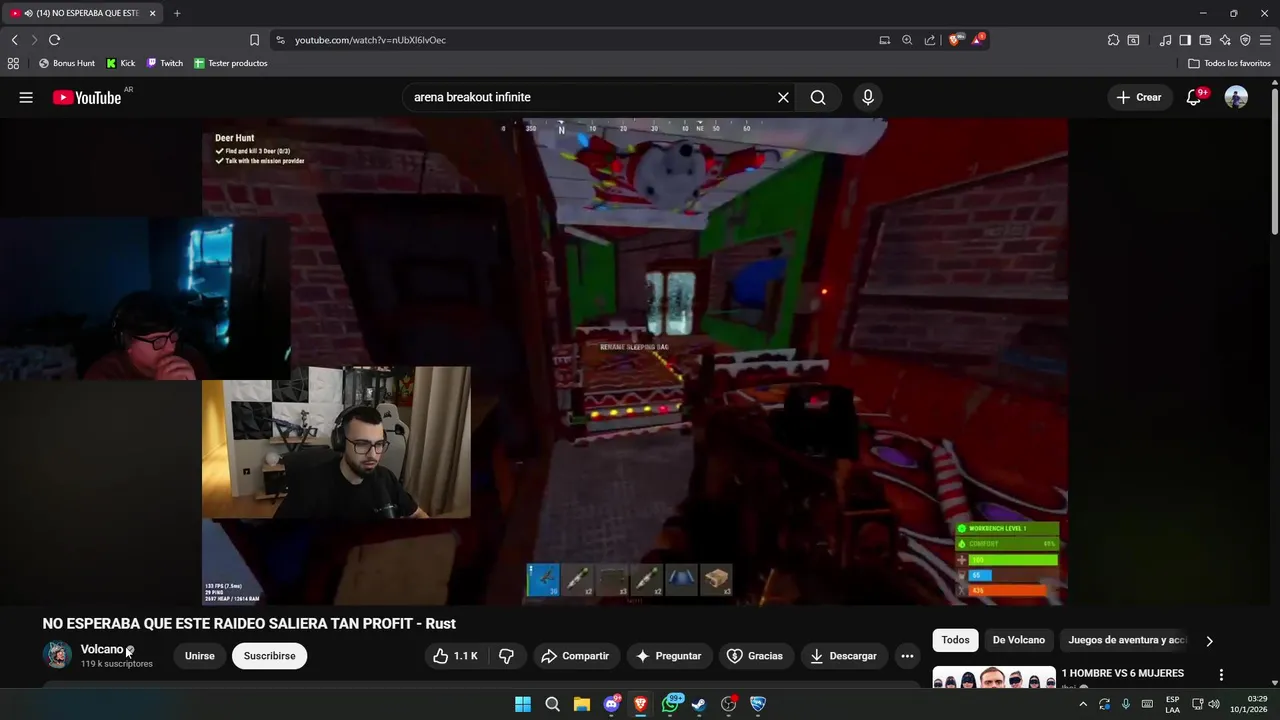This screenshot has height=720, width=1280.
Task: Open Brave Rewards triangle icon
Action: 978,40
